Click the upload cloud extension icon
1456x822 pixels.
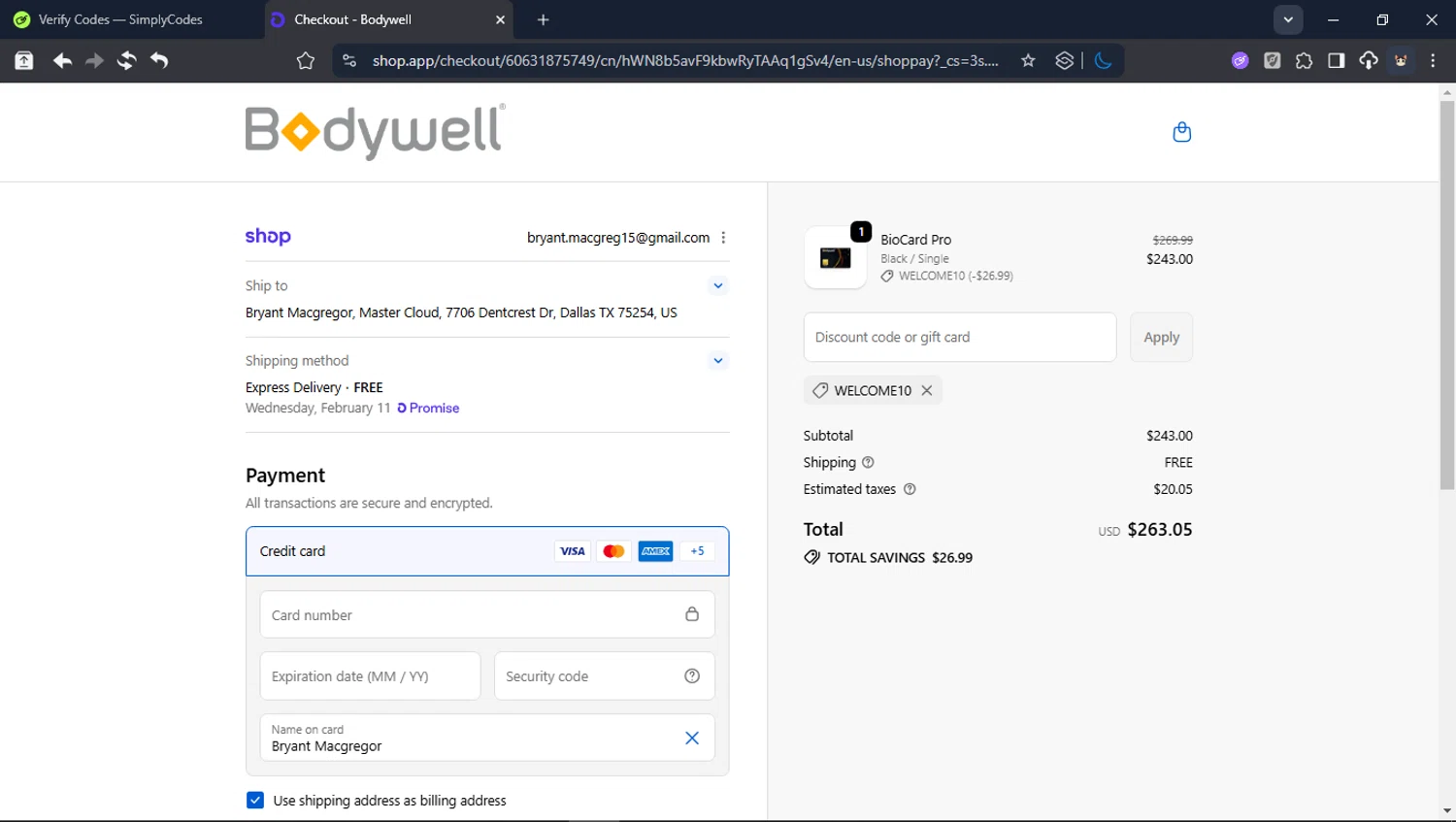tap(1368, 60)
